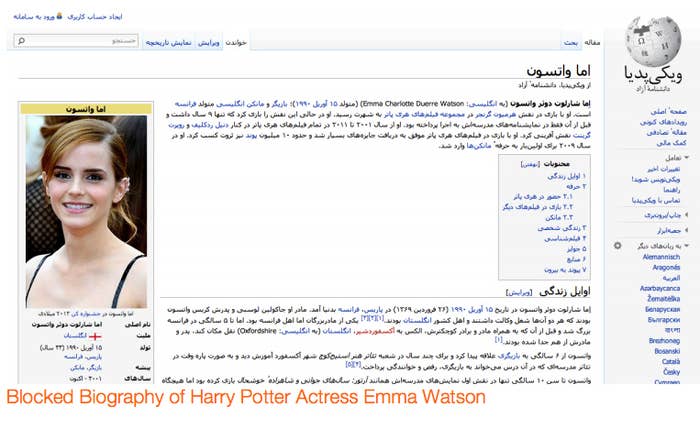700x429 pixels.
Task: Jump to contents entry ۶ منابع
Action: (576, 259)
